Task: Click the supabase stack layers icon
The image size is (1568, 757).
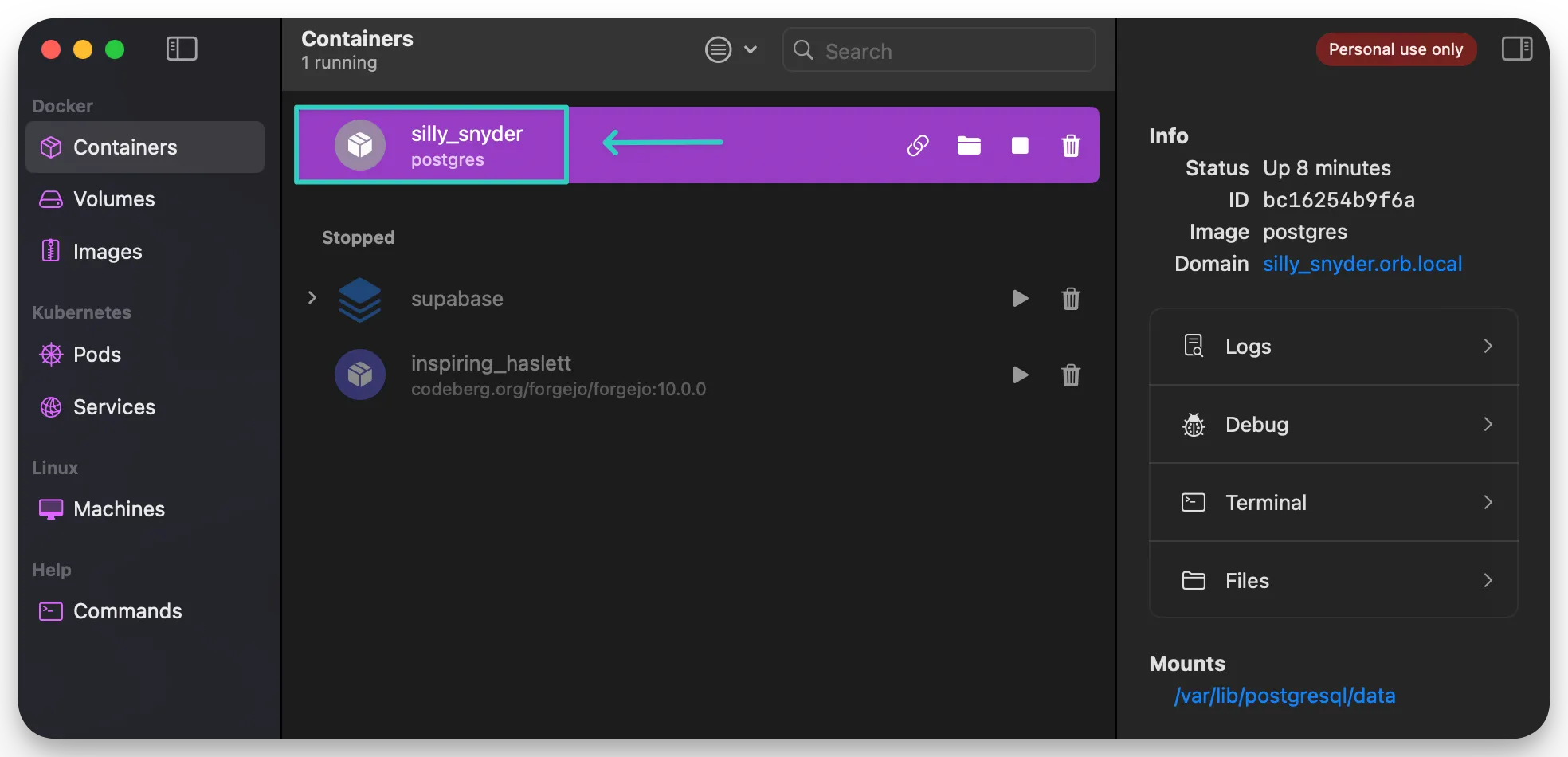Action: tap(360, 300)
